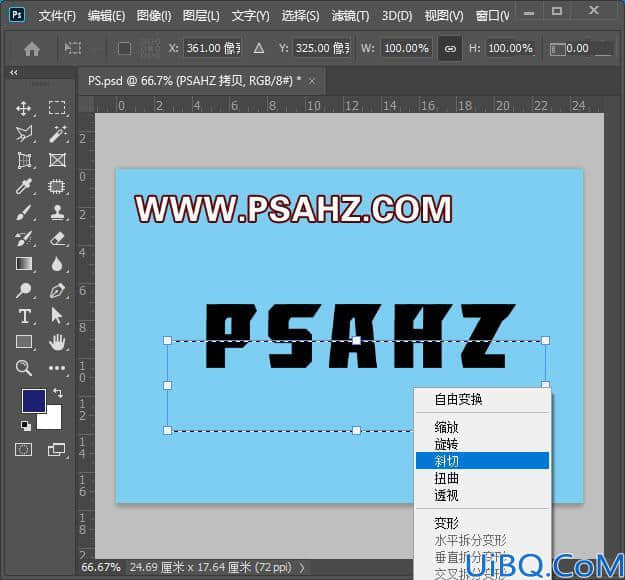Choose 变形 from context menu
Screen dimensions: 625x580
point(483,523)
